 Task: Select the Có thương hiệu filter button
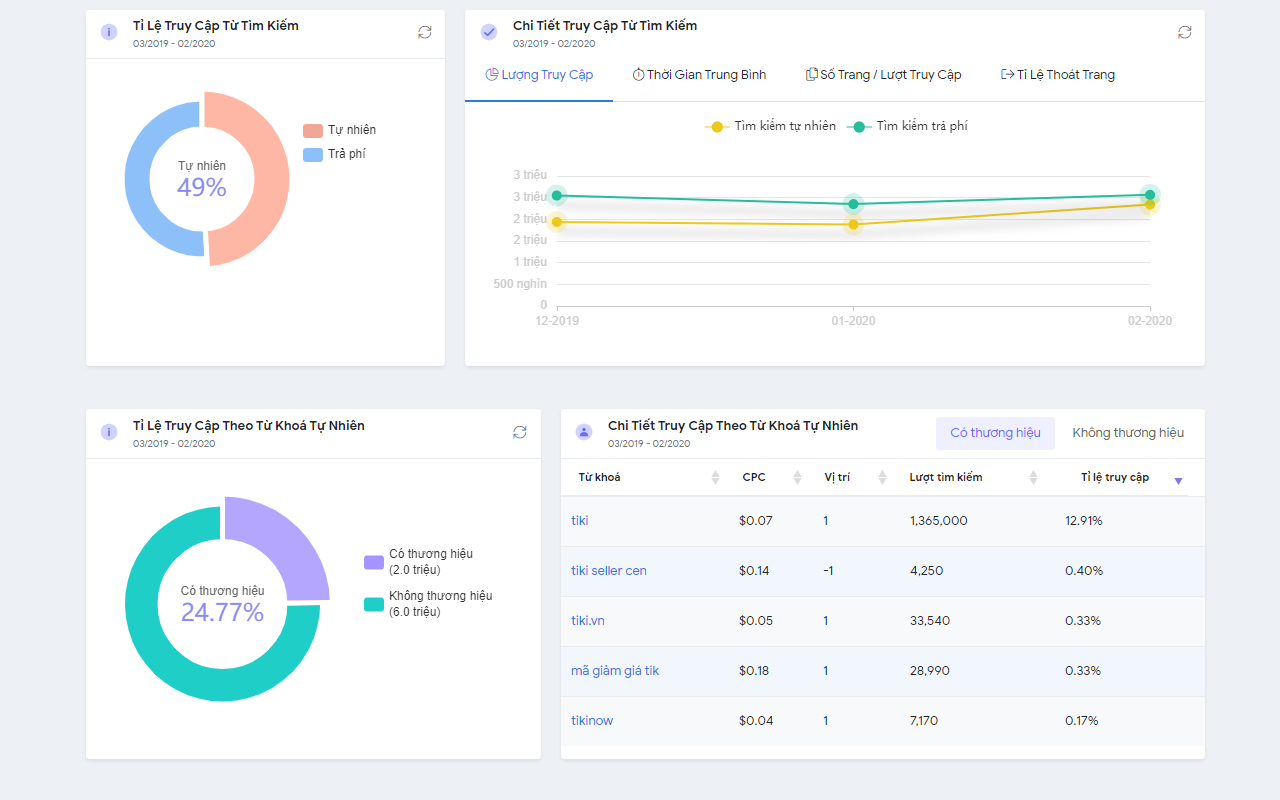[995, 433]
